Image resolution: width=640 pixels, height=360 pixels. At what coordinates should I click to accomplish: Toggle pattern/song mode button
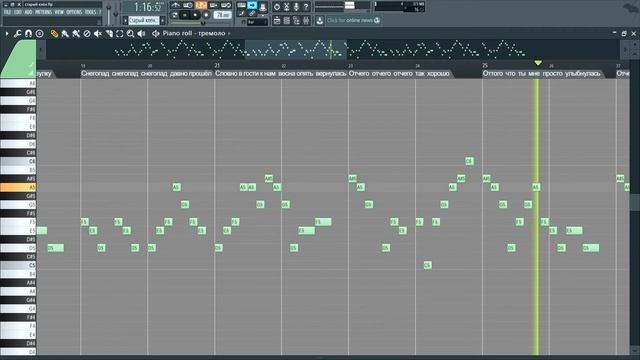(175, 15)
